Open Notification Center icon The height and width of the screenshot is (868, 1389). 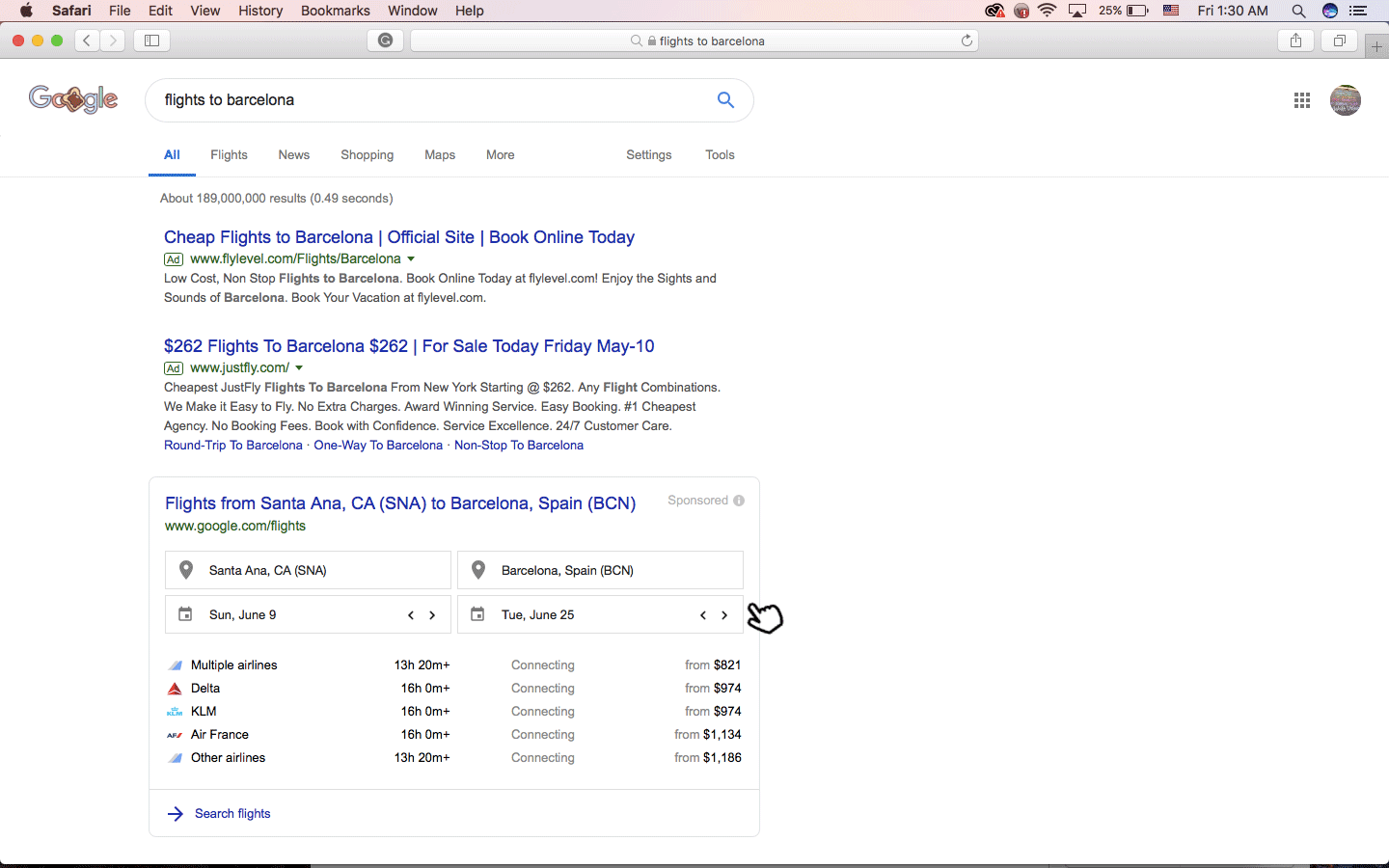(1358, 11)
